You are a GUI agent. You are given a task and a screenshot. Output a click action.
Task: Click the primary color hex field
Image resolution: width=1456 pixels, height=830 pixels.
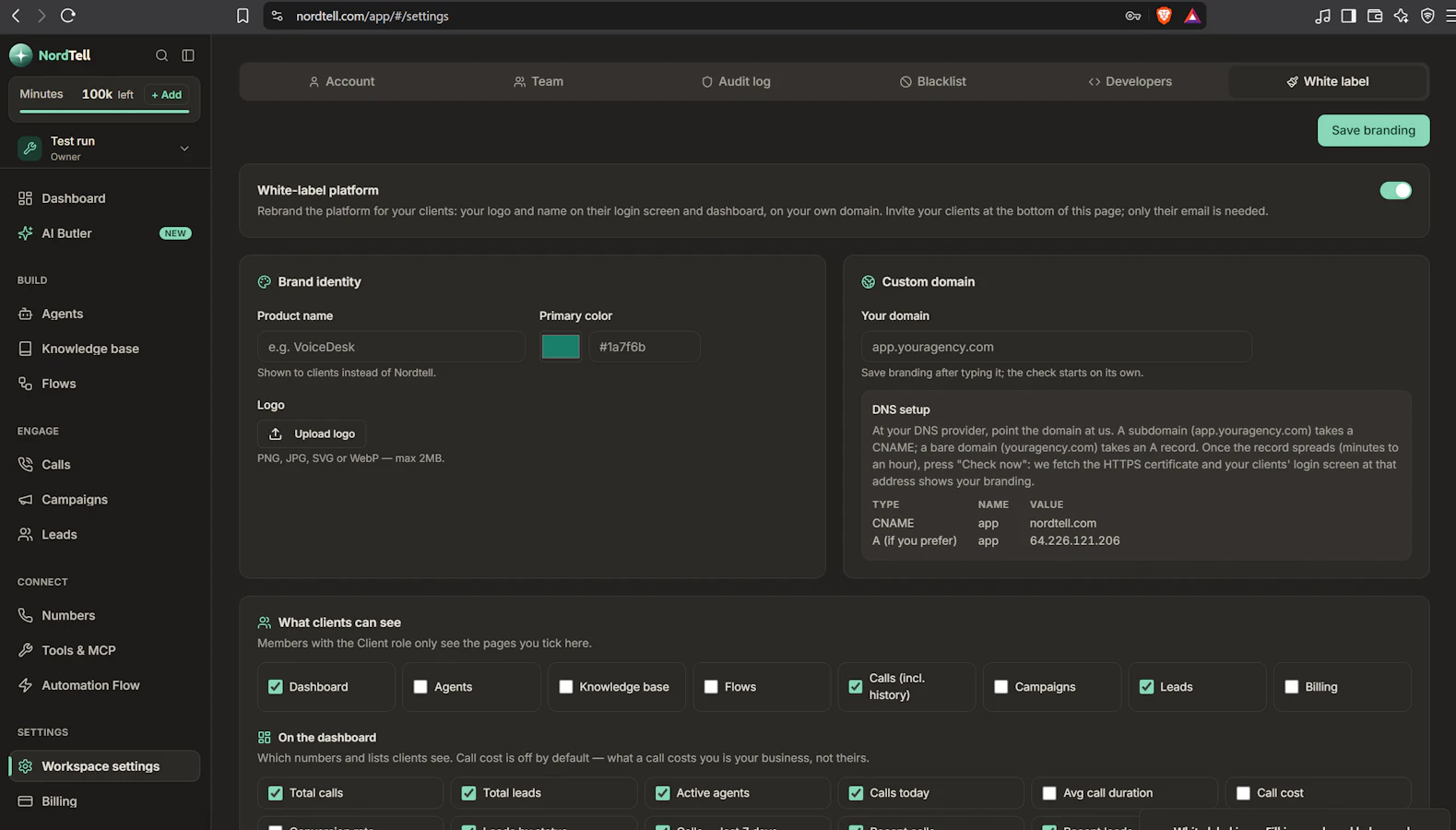coord(645,347)
